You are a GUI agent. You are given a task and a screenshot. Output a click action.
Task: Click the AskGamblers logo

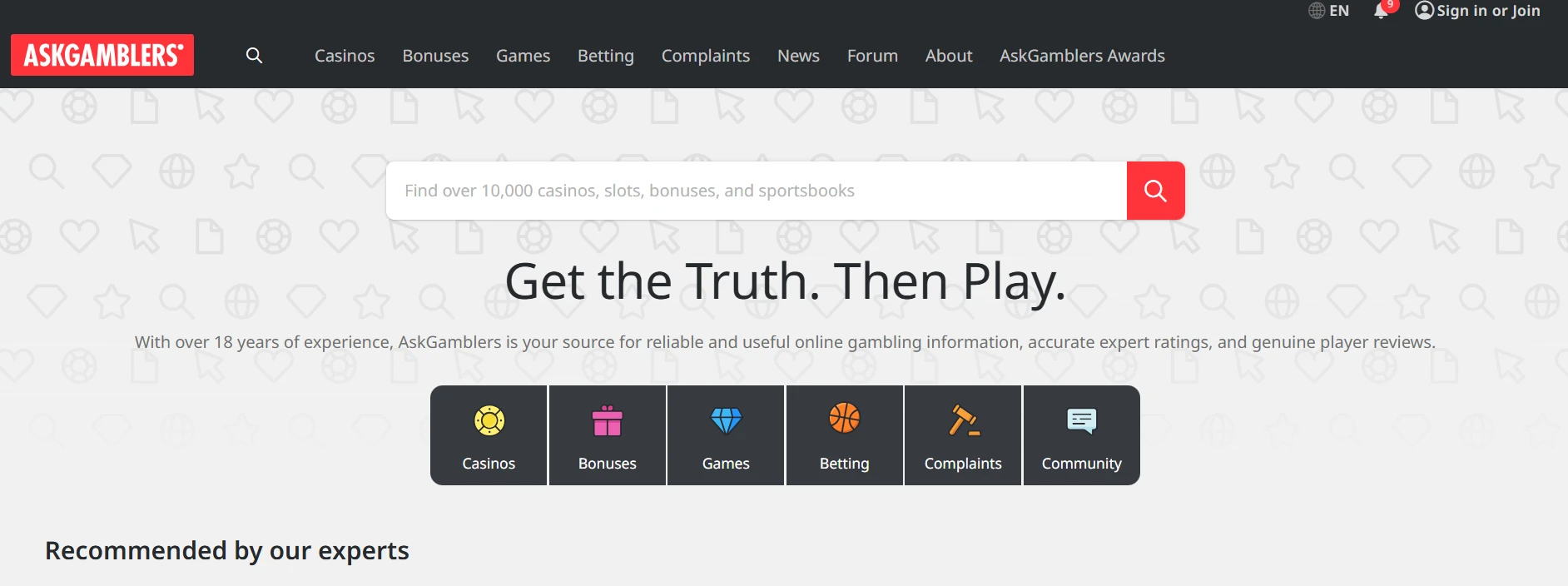click(102, 55)
